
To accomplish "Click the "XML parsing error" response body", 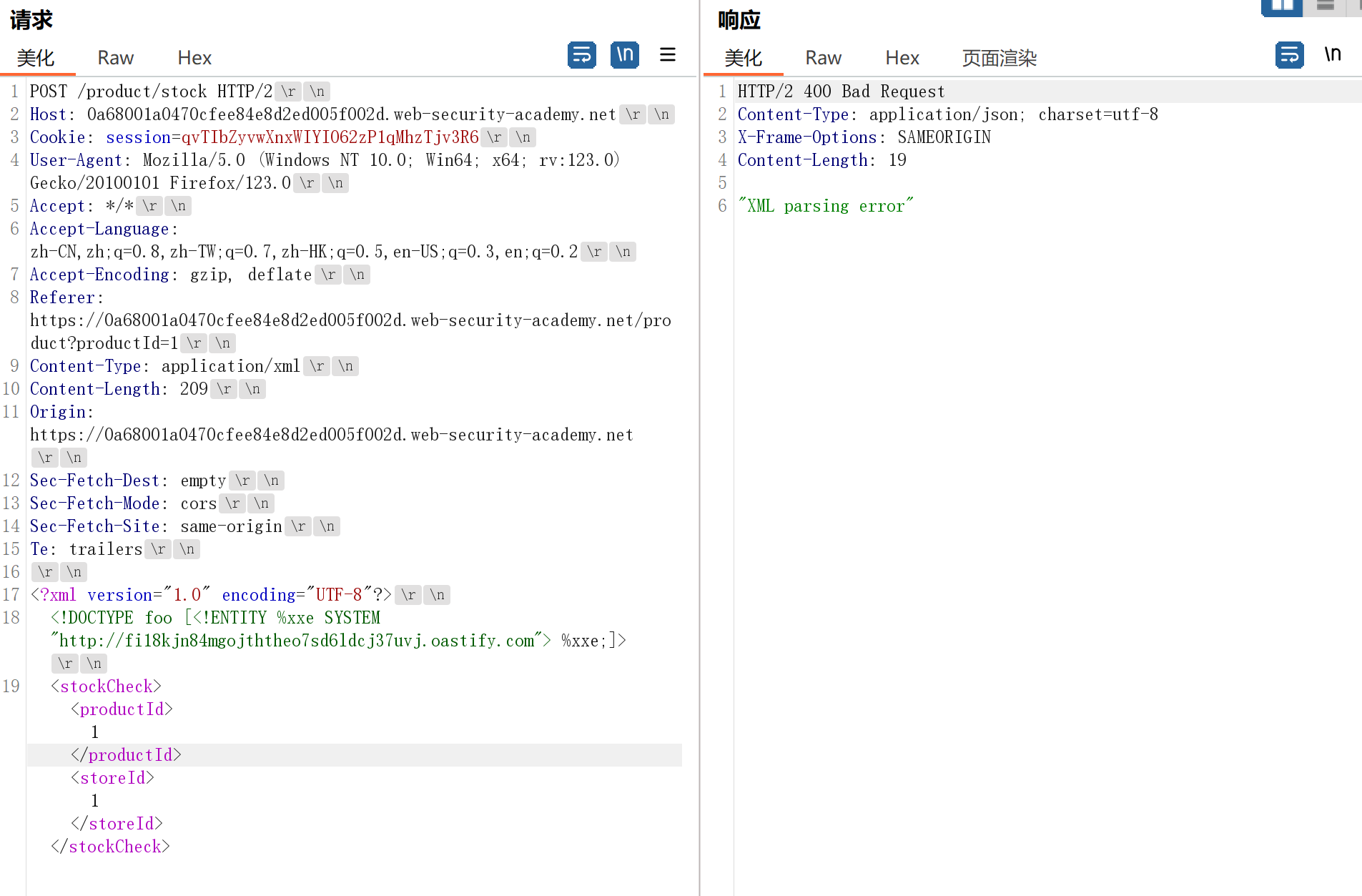I will pyautogui.click(x=826, y=206).
